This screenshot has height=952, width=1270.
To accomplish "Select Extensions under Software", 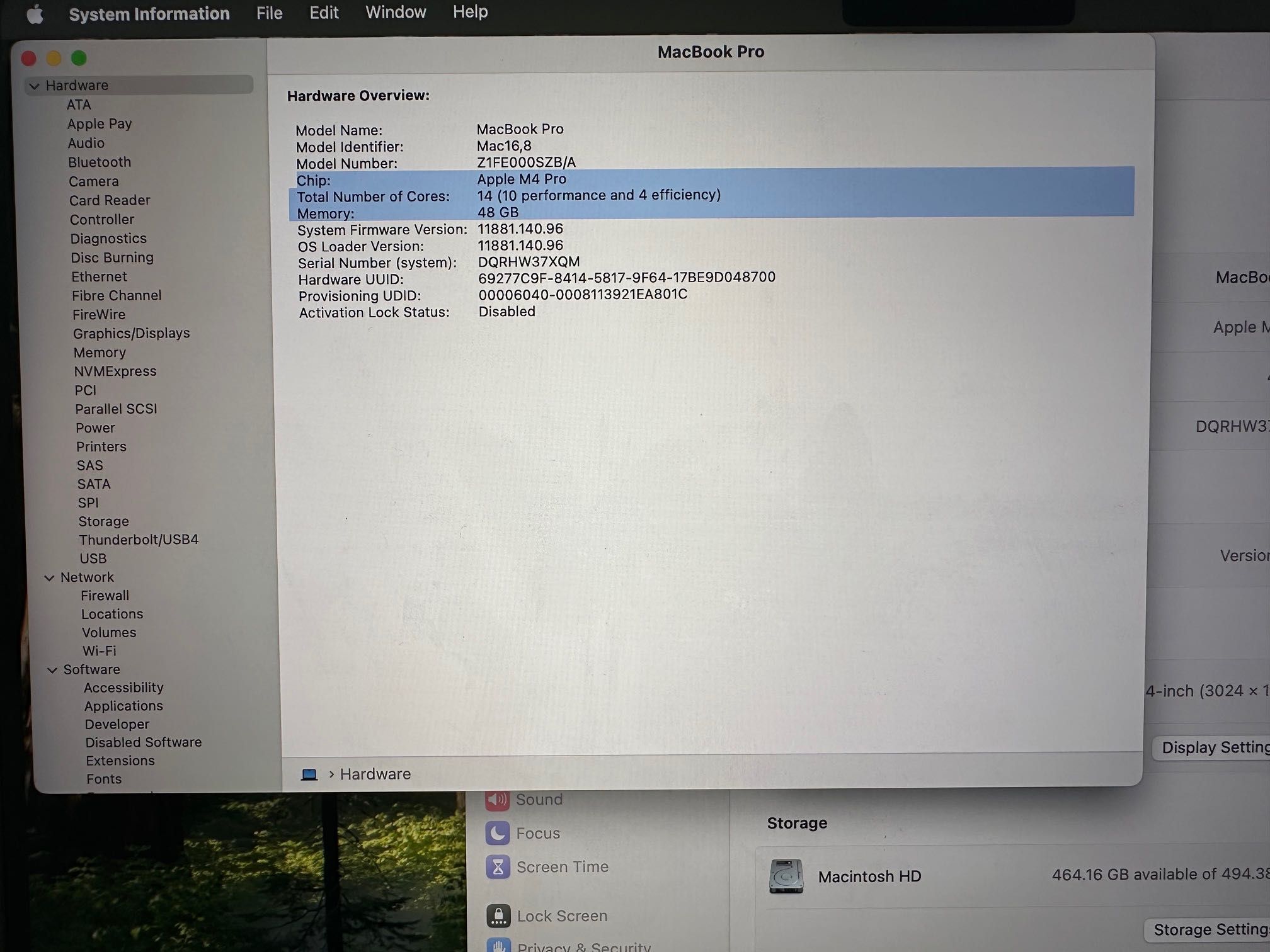I will point(120,761).
